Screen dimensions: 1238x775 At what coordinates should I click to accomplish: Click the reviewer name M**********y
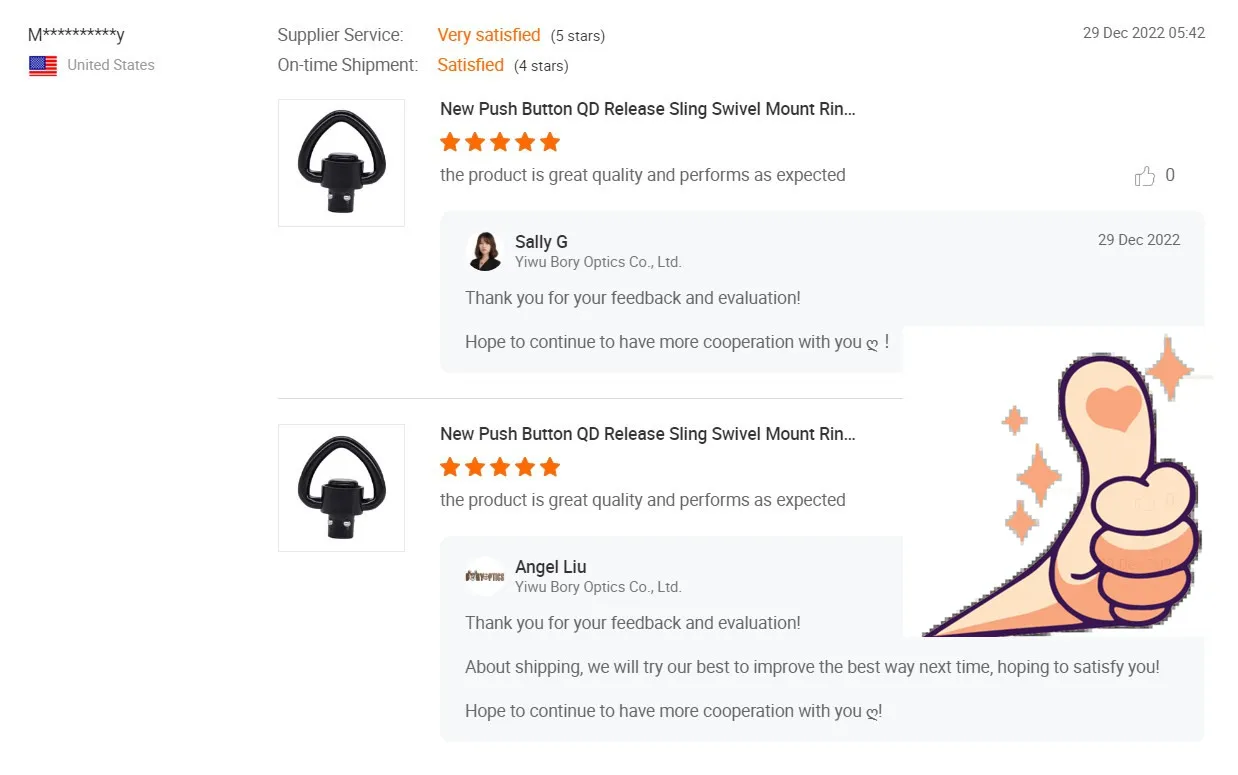(76, 36)
